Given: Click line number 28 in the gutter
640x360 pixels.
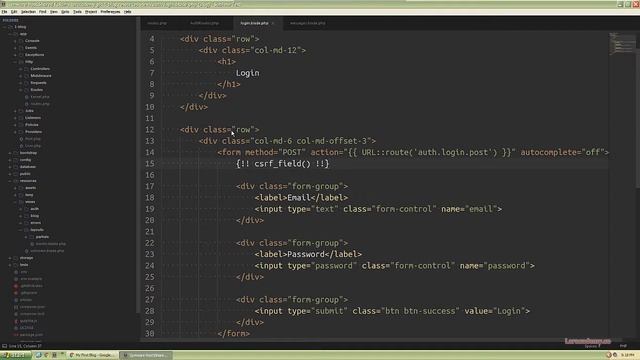Looking at the screenshot, I should tap(150, 311).
